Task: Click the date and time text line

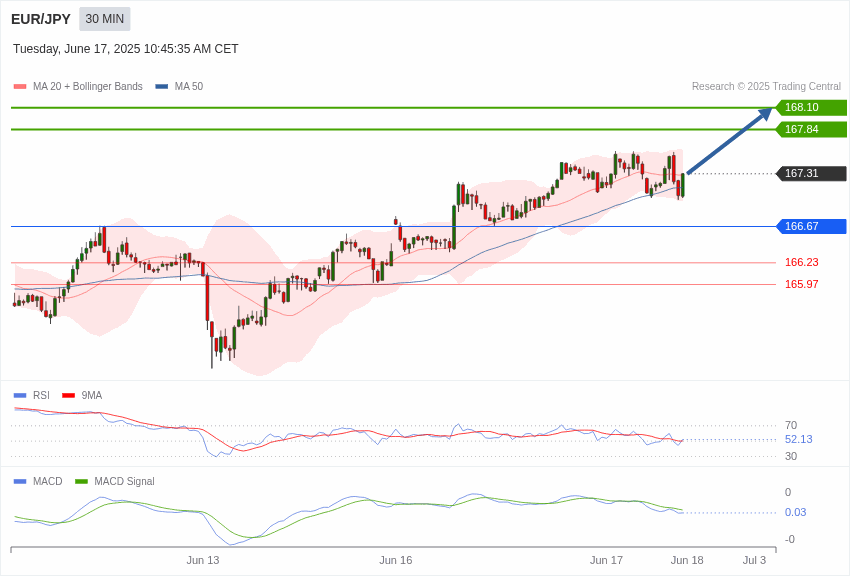Action: point(125,49)
